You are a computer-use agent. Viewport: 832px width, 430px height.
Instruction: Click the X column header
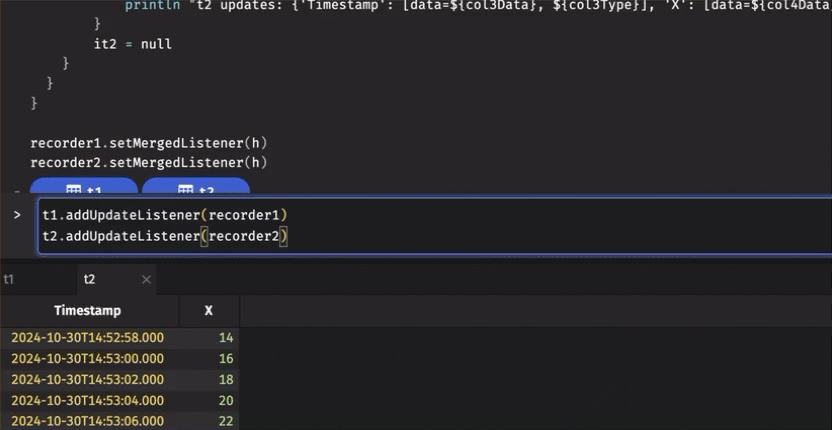click(x=208, y=311)
